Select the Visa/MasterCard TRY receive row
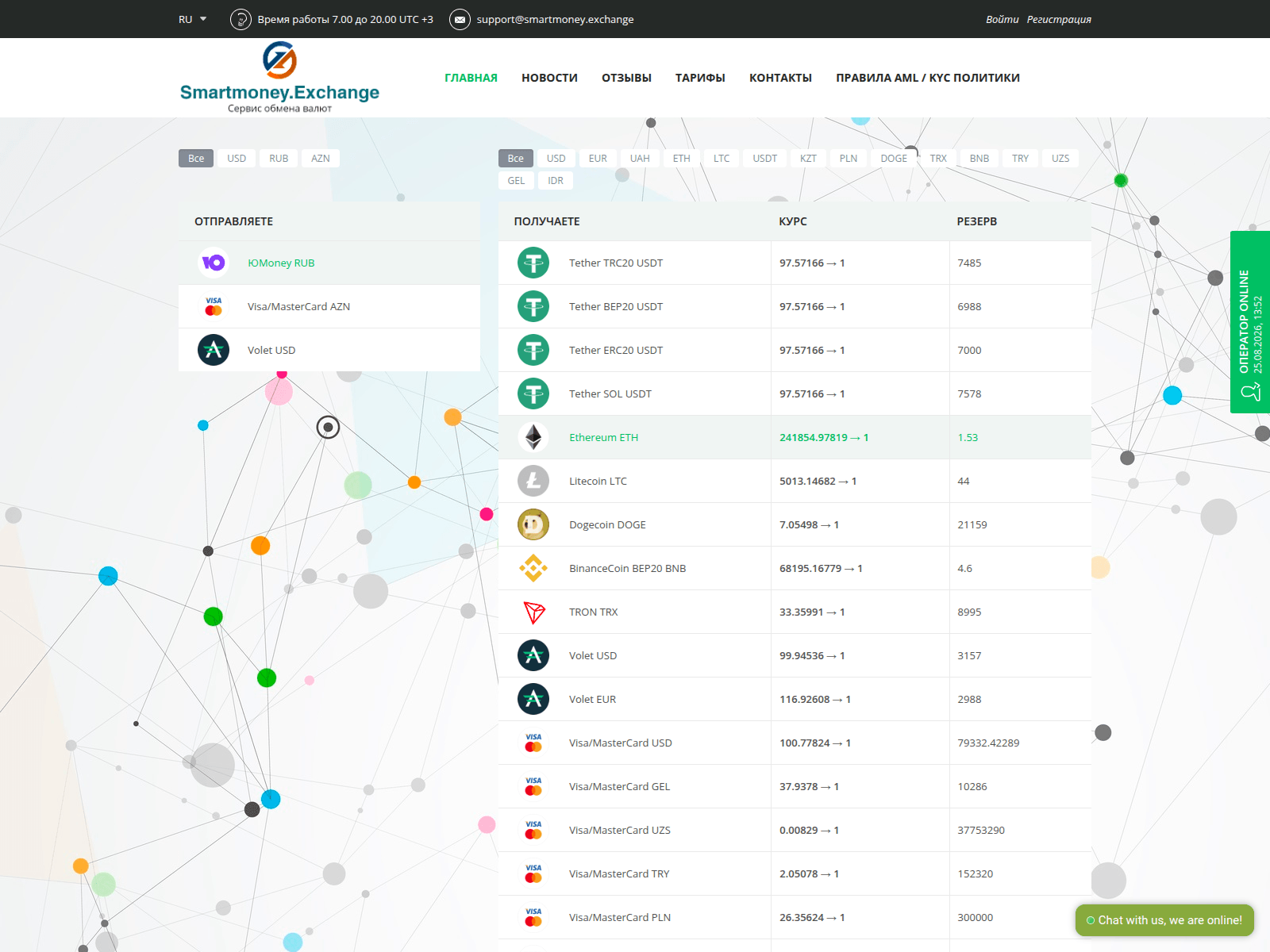 795,873
